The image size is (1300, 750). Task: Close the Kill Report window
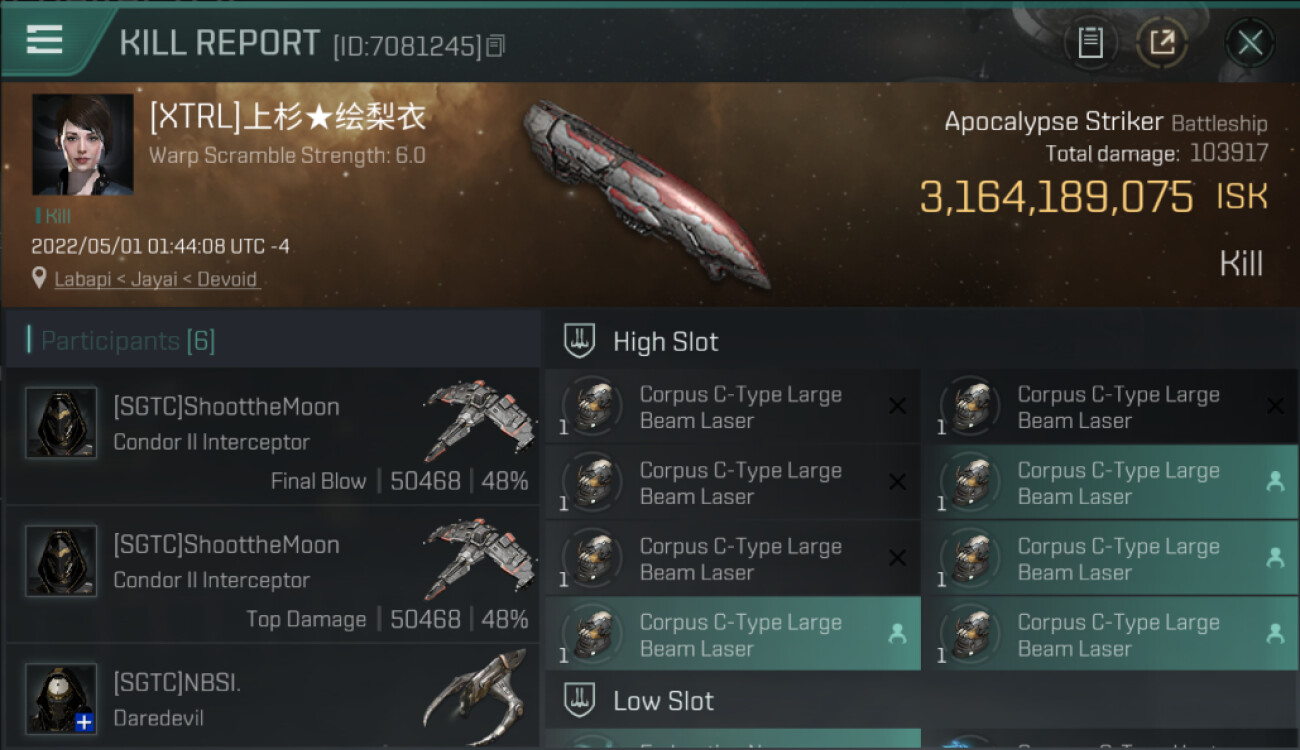tap(1250, 42)
